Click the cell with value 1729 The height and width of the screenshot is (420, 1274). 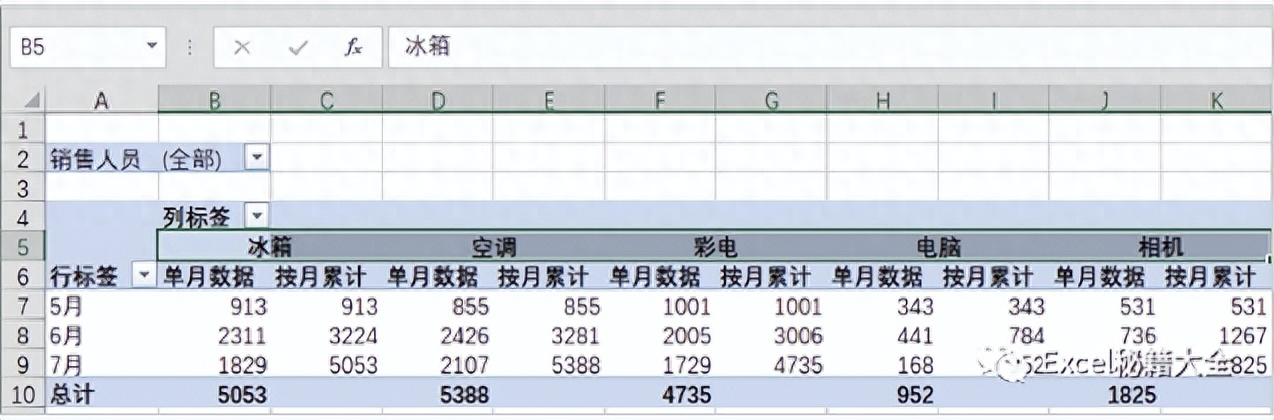click(x=659, y=365)
